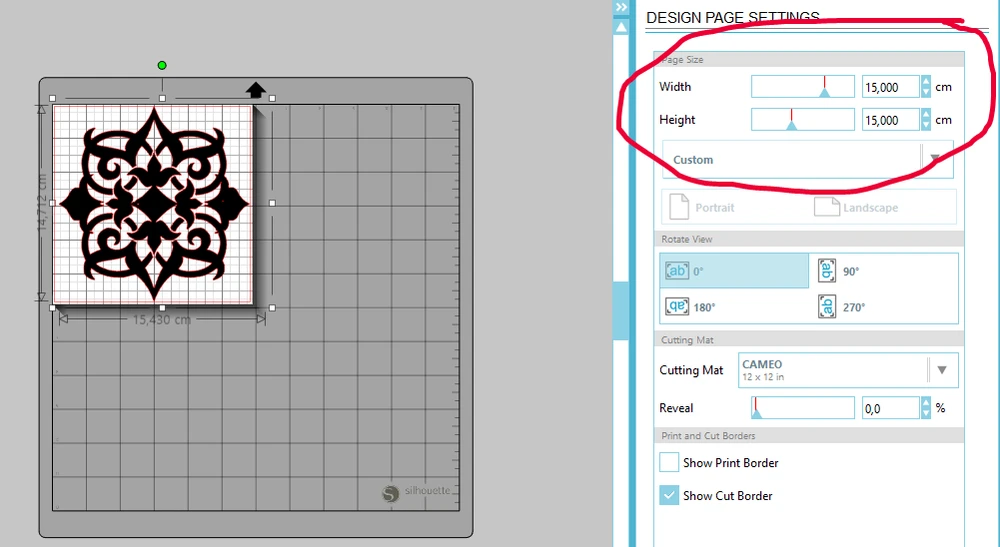Click the Portrait orientation page icon
The width and height of the screenshot is (1000, 547).
click(x=679, y=207)
